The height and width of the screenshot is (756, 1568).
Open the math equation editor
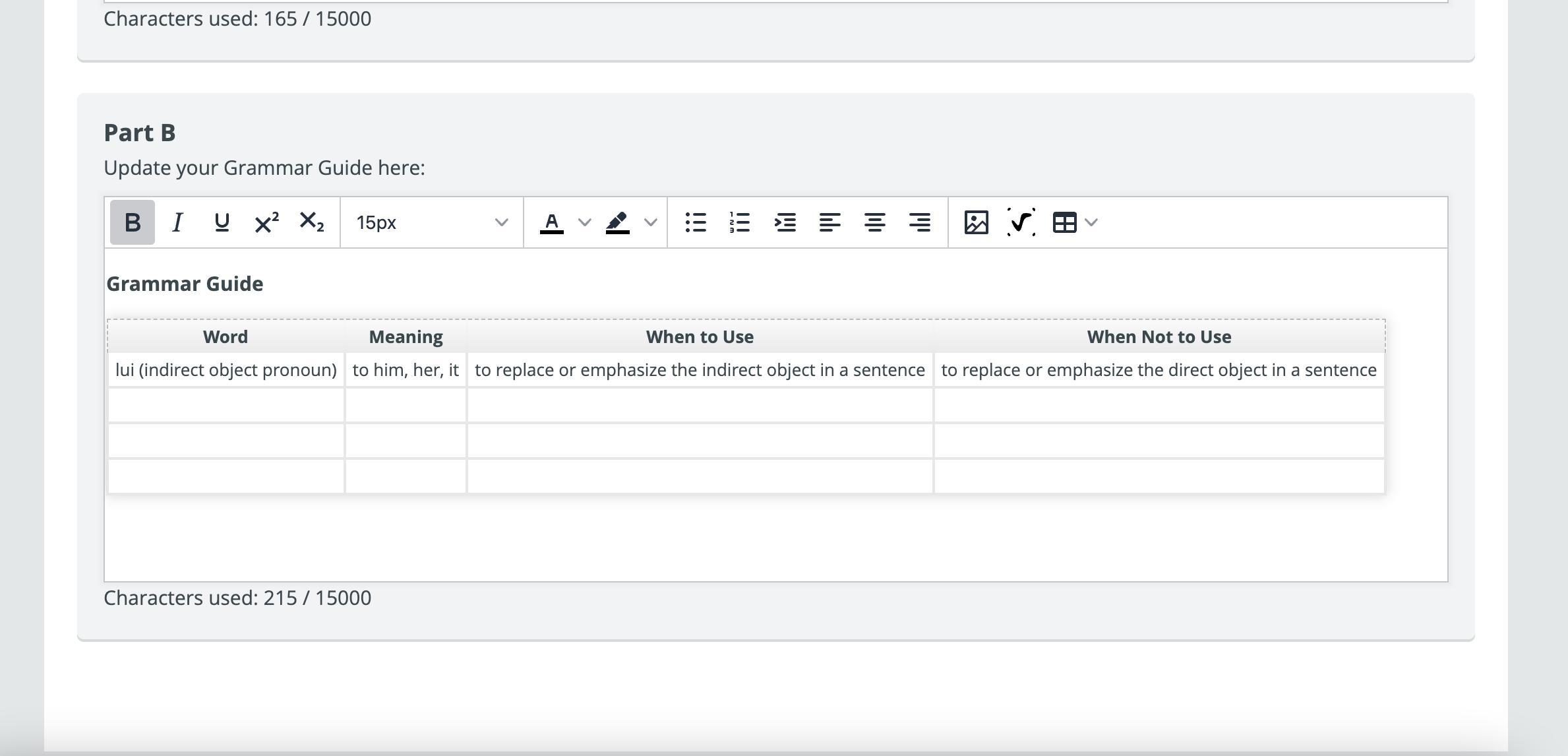click(x=1021, y=222)
